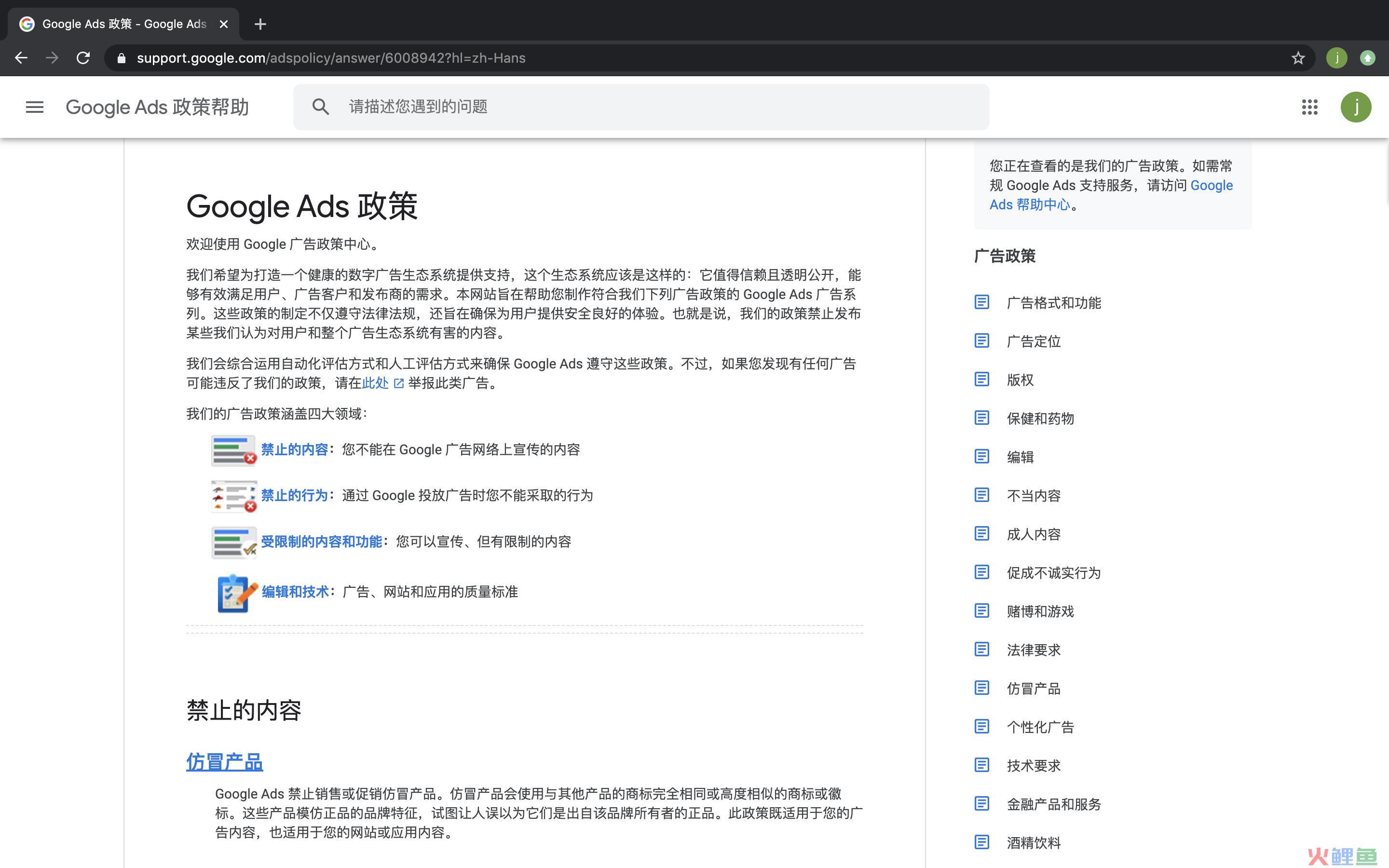Open 保健和药物 in sidebar
Image resolution: width=1389 pixels, height=868 pixels.
click(1040, 419)
